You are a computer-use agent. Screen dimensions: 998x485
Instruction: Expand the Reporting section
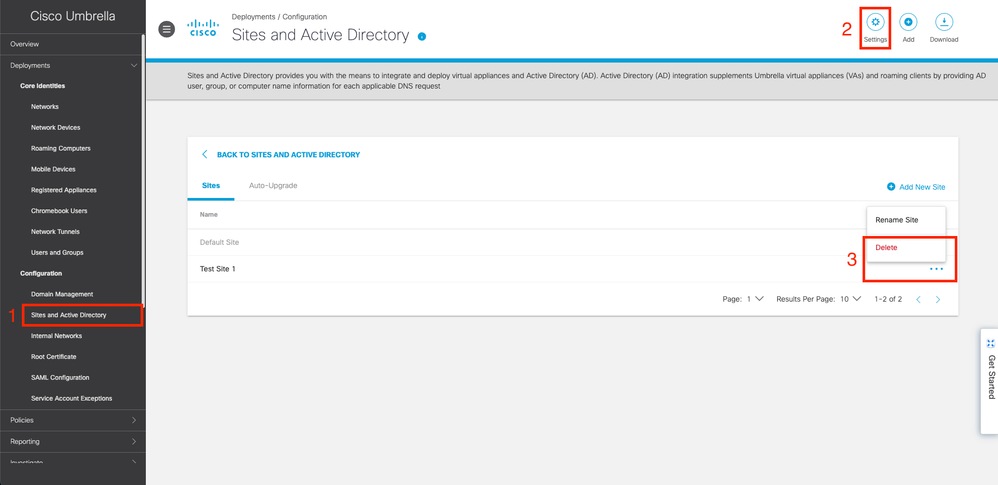coord(135,441)
